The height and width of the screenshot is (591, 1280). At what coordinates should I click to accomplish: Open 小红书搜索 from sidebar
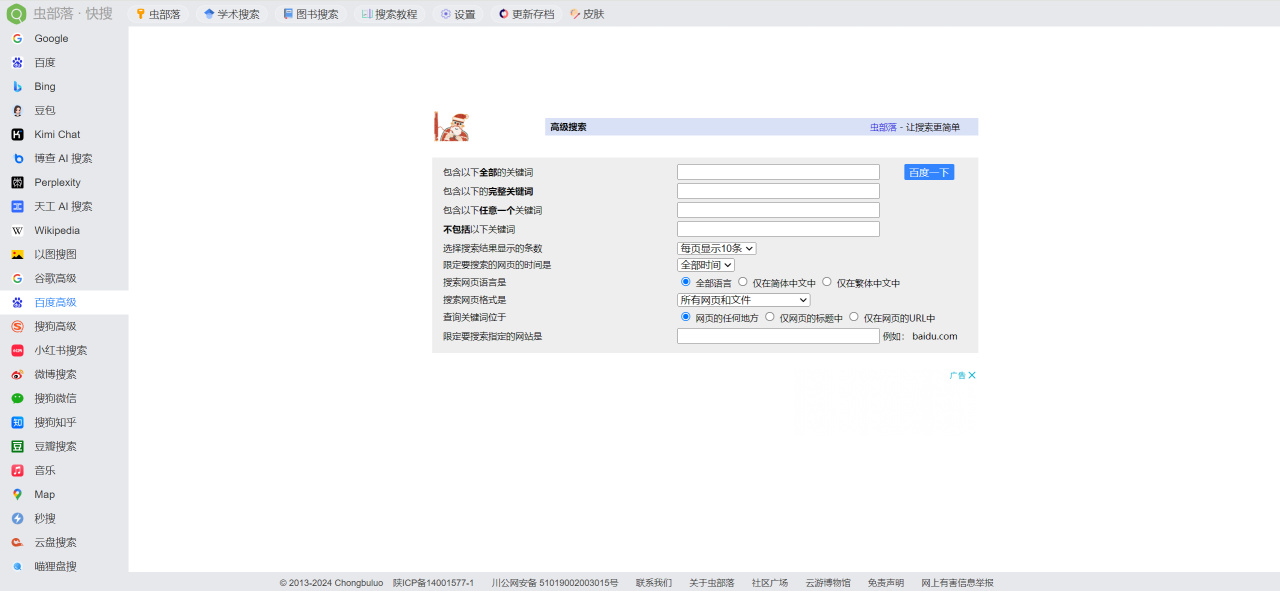click(64, 350)
